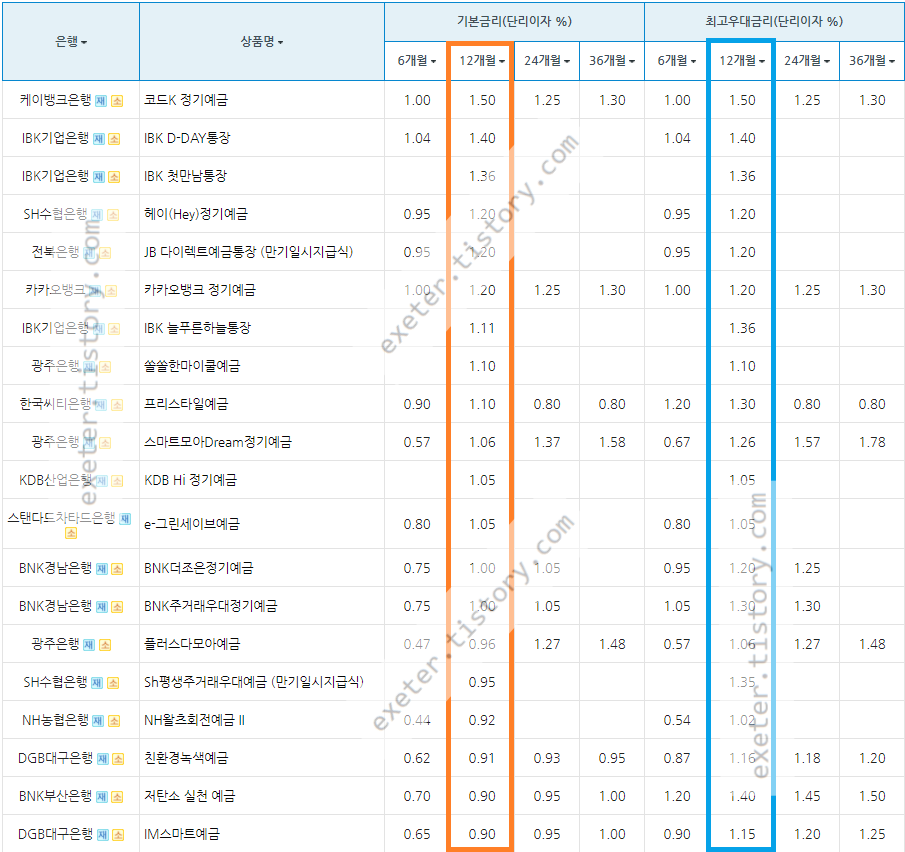Sort by 최고우대금리 24개월 column
The width and height of the screenshot is (905, 852).
(807, 60)
